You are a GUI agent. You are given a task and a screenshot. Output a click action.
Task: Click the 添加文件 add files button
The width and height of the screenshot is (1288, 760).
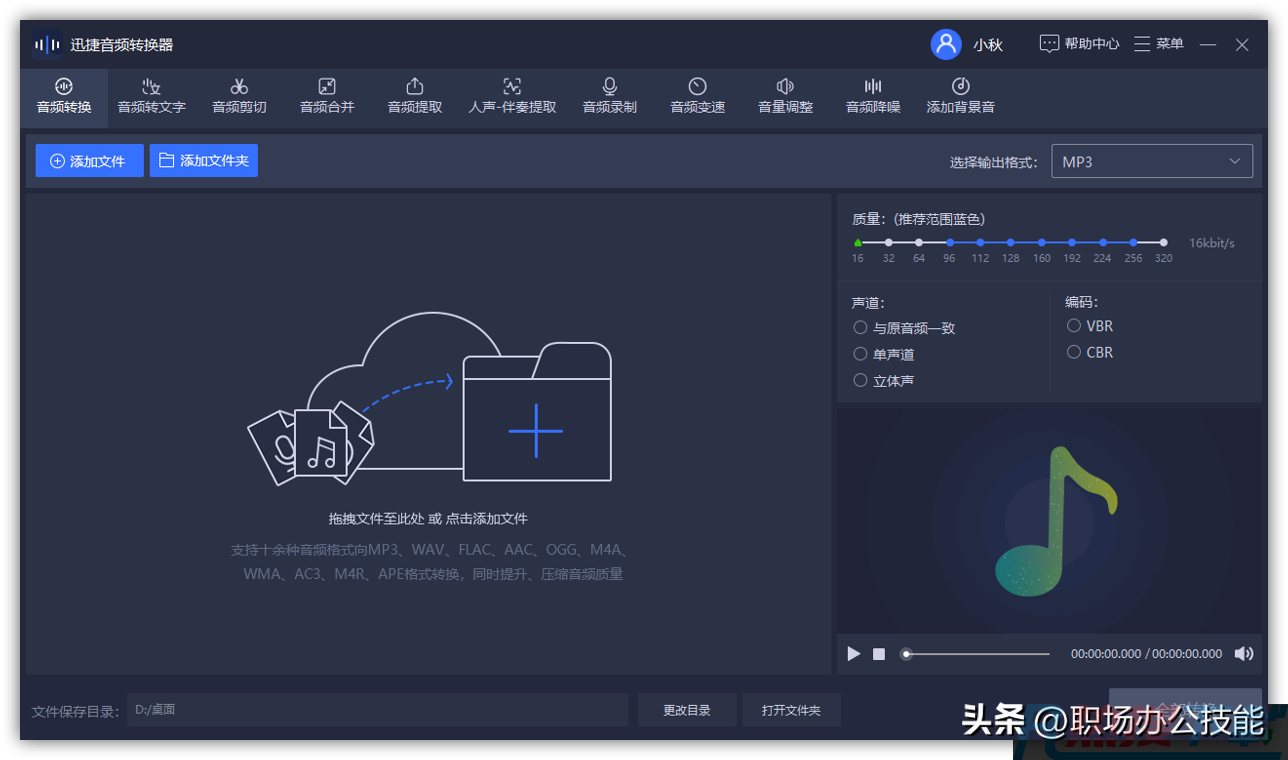point(89,160)
